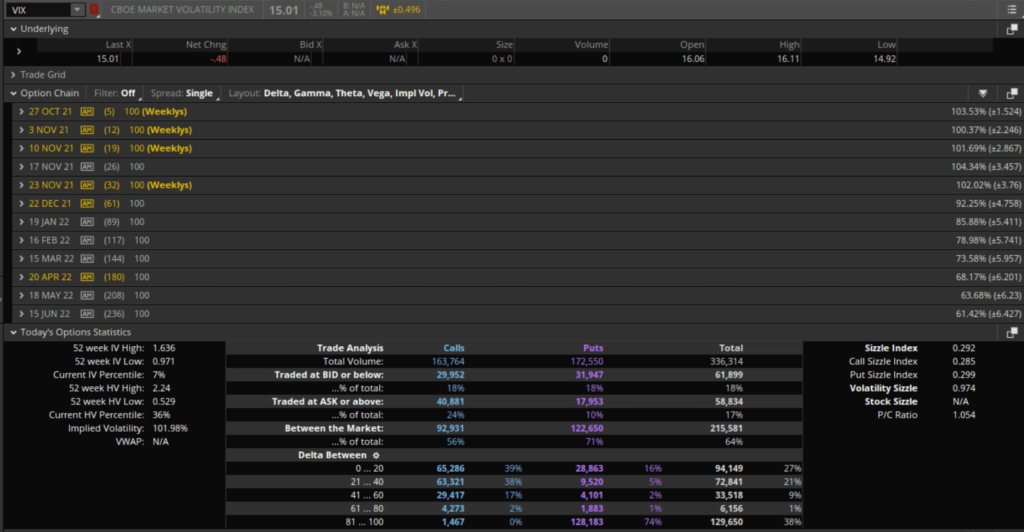Click AH icon on 19 JAN 22 row
1024x532 pixels.
coord(87,222)
